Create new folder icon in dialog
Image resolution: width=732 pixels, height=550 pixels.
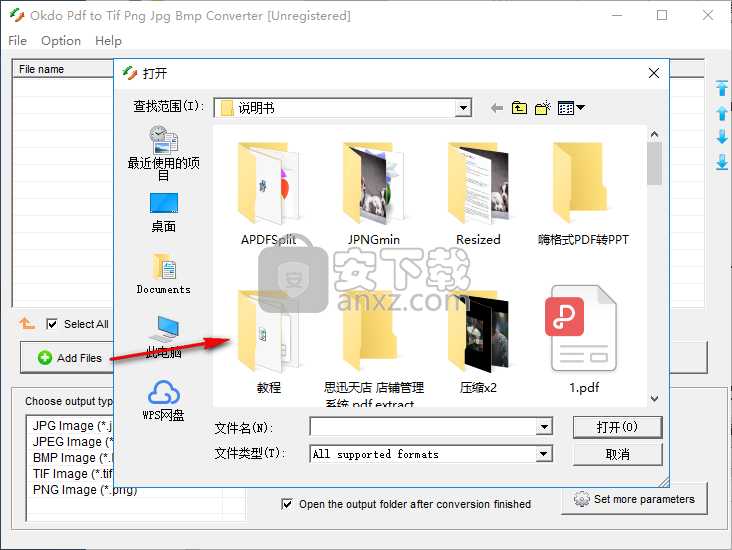542,108
